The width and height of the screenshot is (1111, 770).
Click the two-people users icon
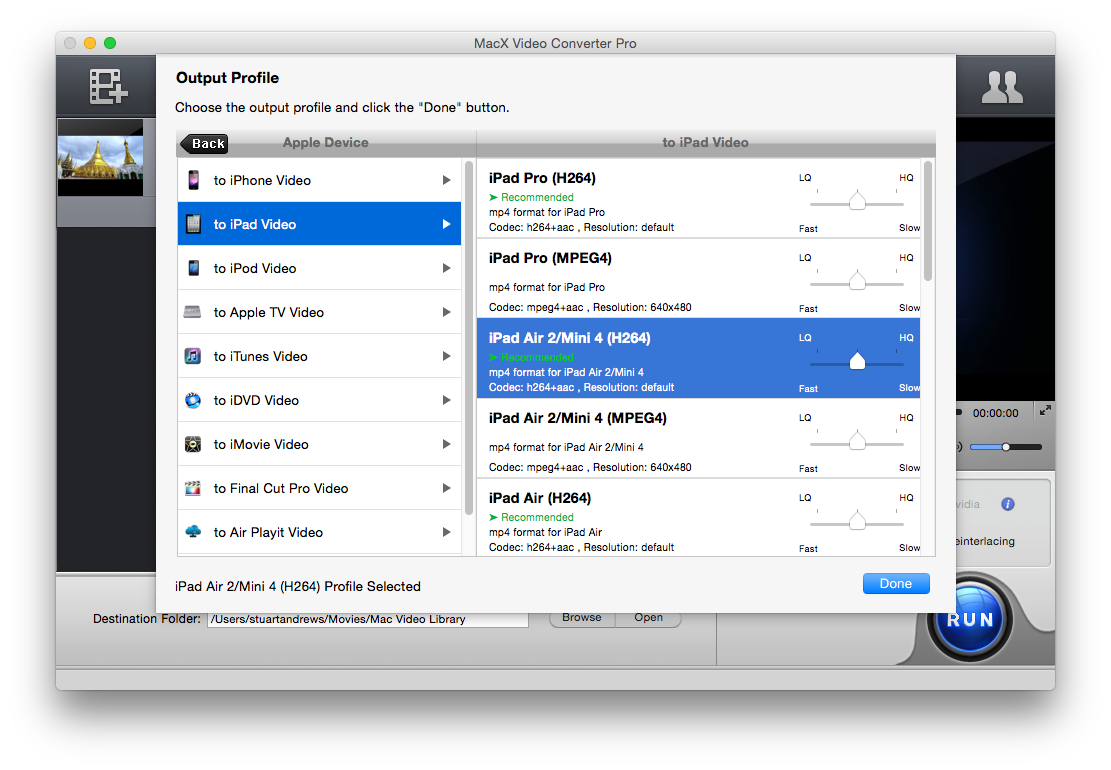(x=1001, y=88)
